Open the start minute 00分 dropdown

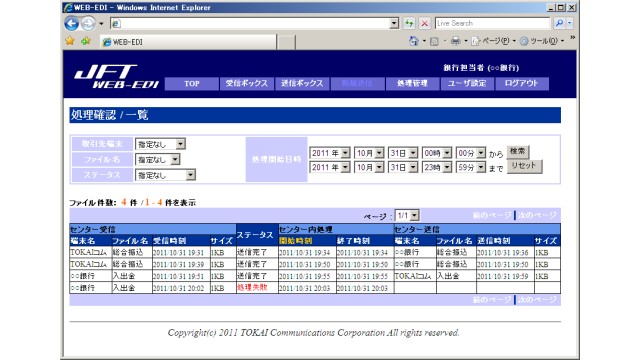(x=471, y=153)
